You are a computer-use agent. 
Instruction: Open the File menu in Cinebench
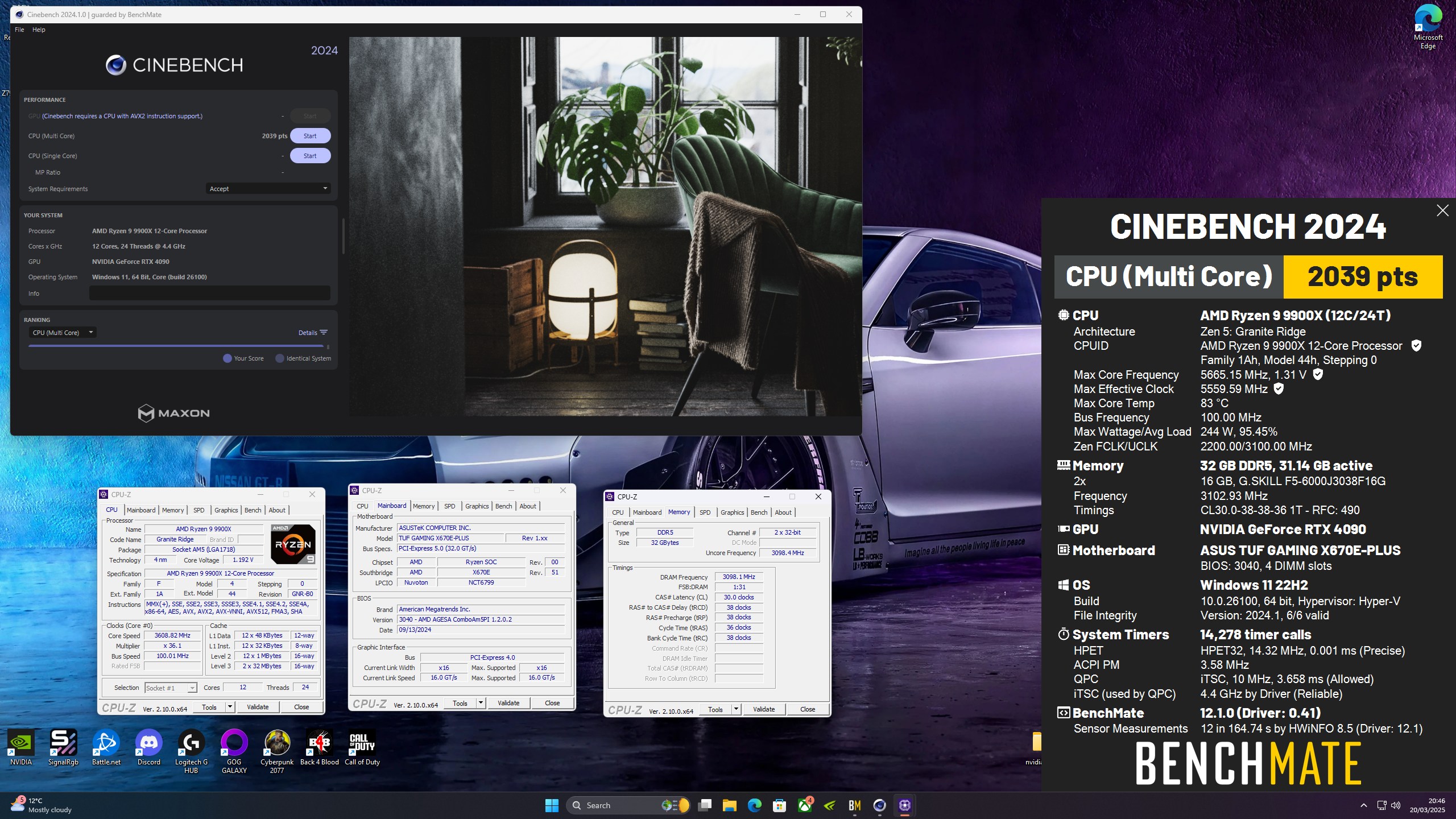coord(19,30)
